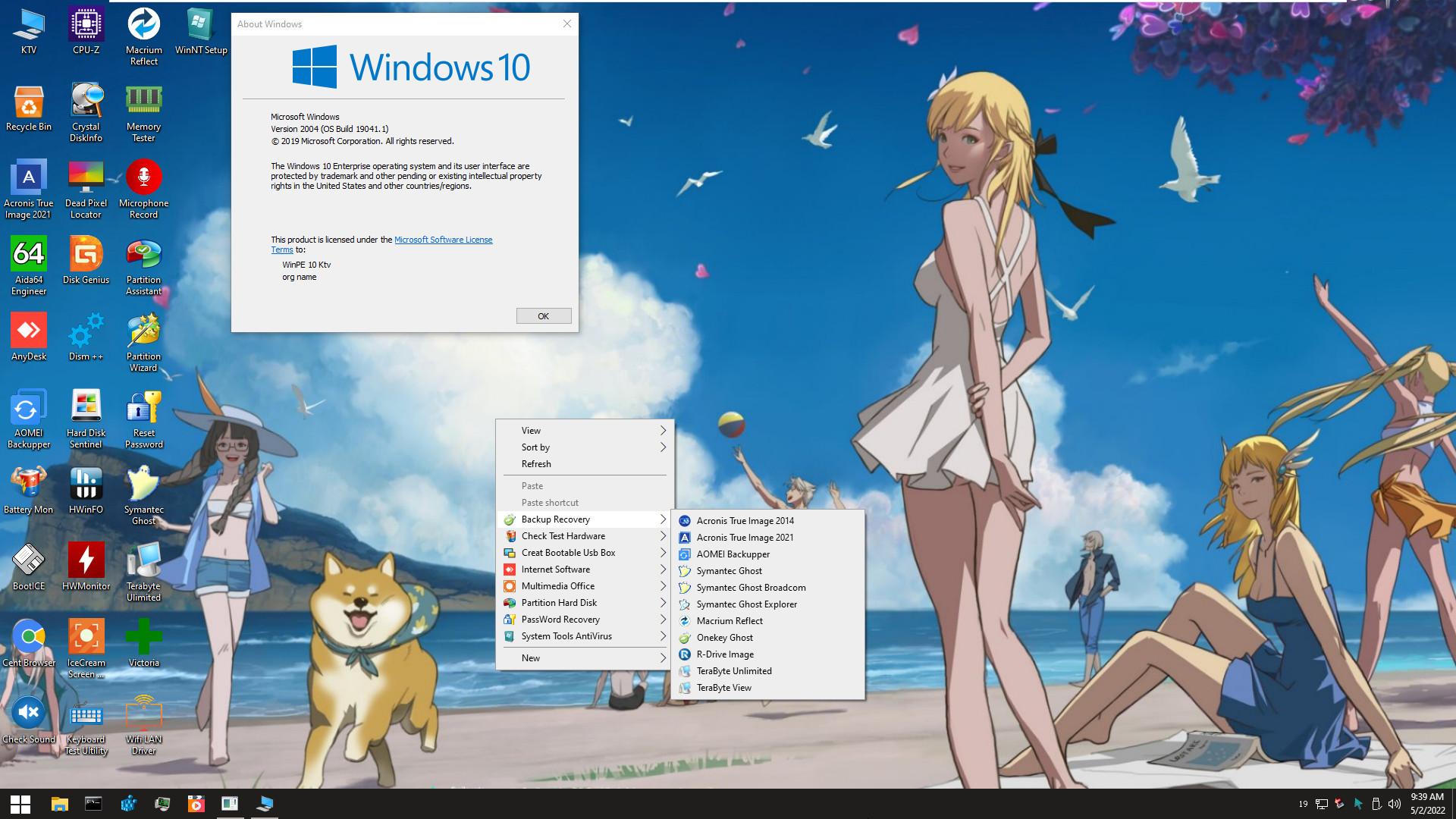Select Symantec Ghost Explorer entry
Viewport: 1456px width, 819px height.
tap(768, 604)
